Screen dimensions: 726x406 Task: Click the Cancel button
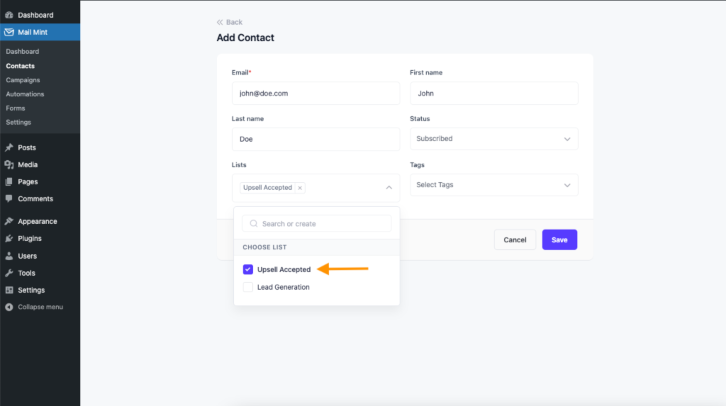tap(515, 240)
